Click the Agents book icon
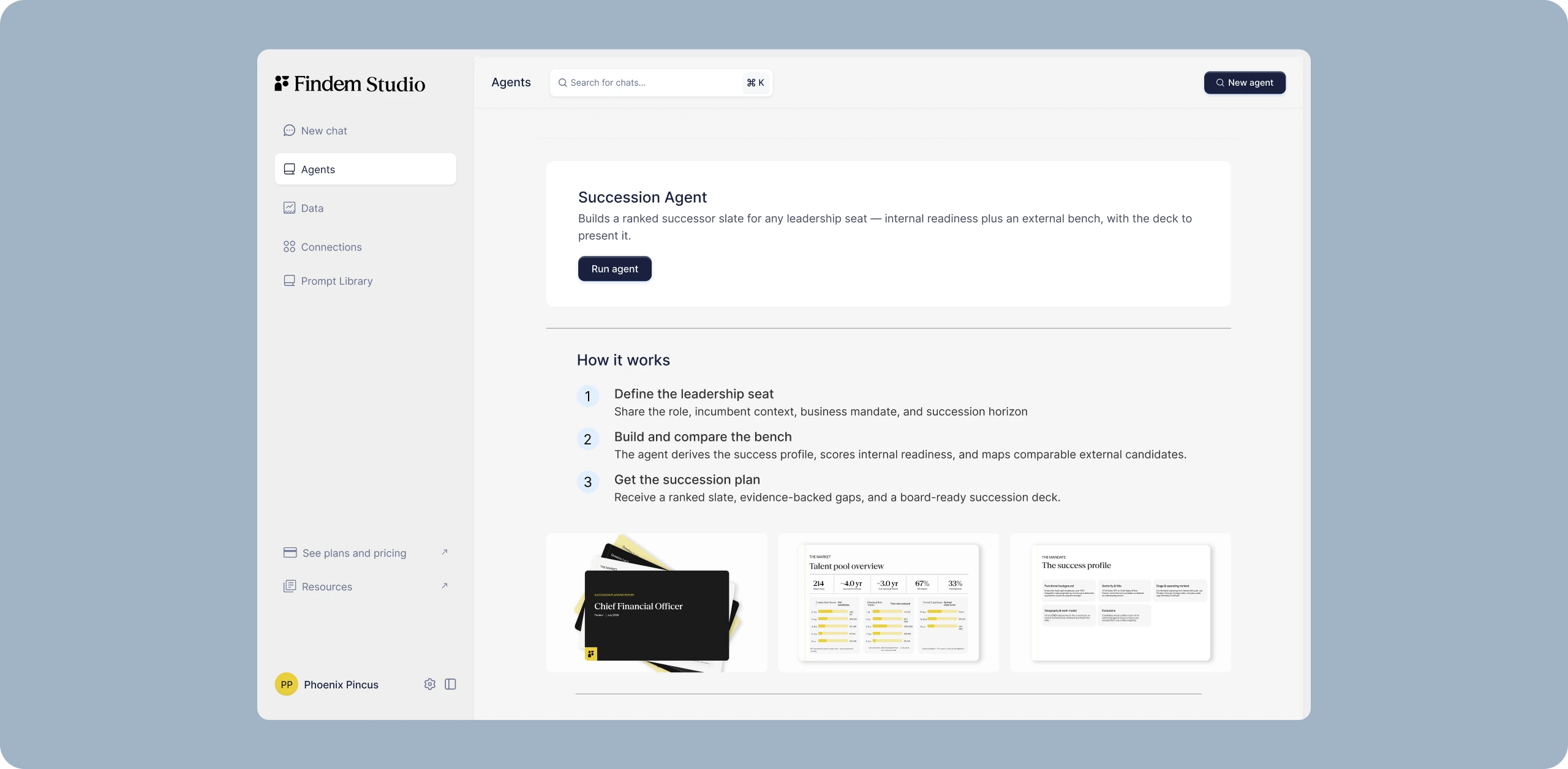Image resolution: width=1568 pixels, height=769 pixels. point(289,169)
